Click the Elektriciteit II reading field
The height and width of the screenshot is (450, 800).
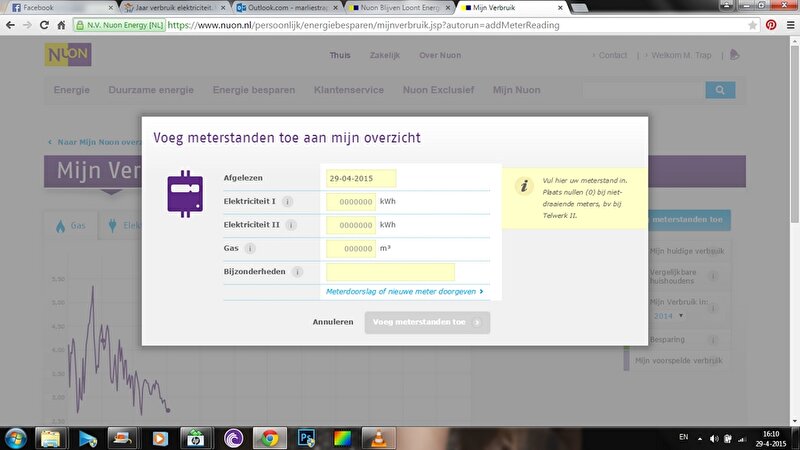(351, 225)
